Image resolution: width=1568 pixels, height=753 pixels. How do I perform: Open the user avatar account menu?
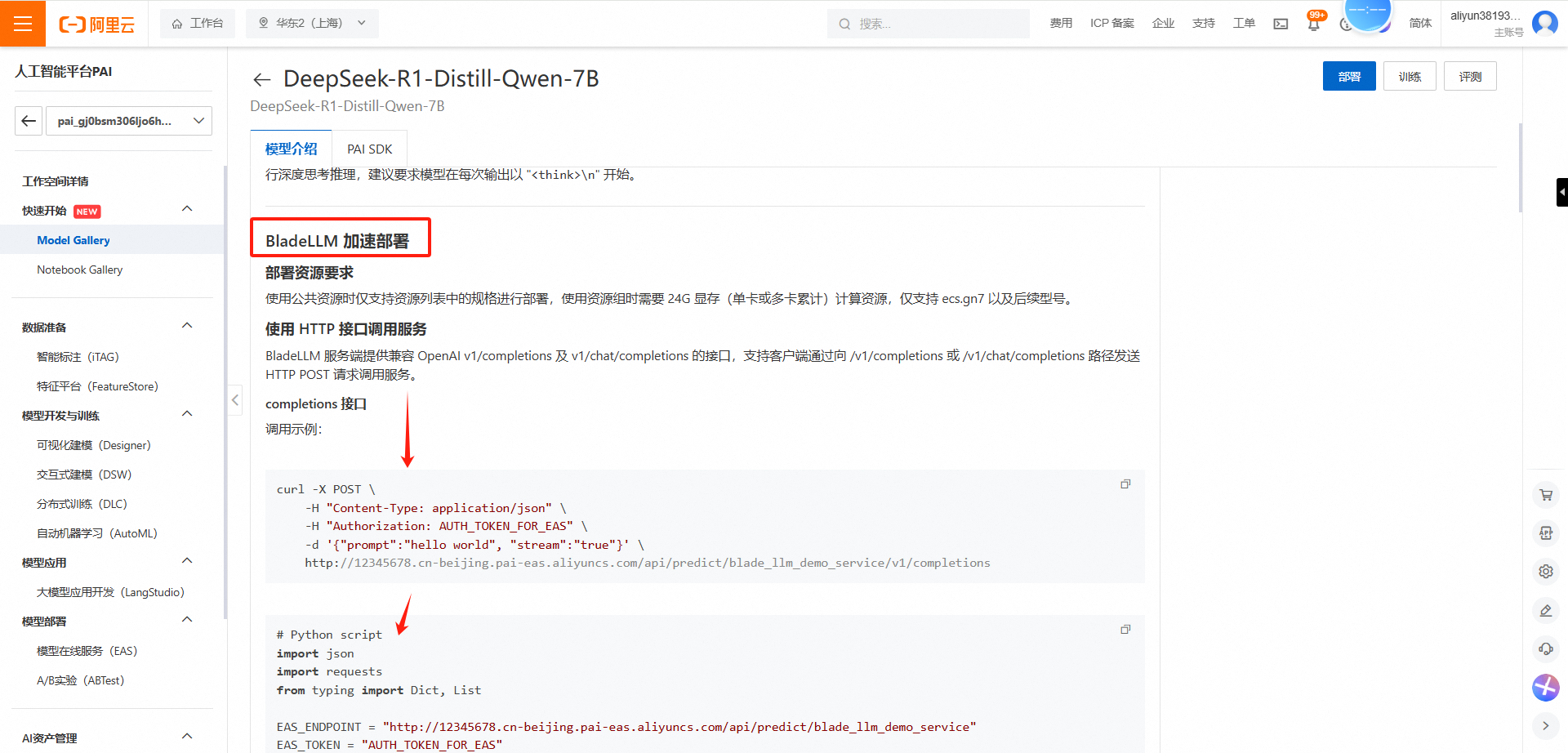tap(1544, 23)
